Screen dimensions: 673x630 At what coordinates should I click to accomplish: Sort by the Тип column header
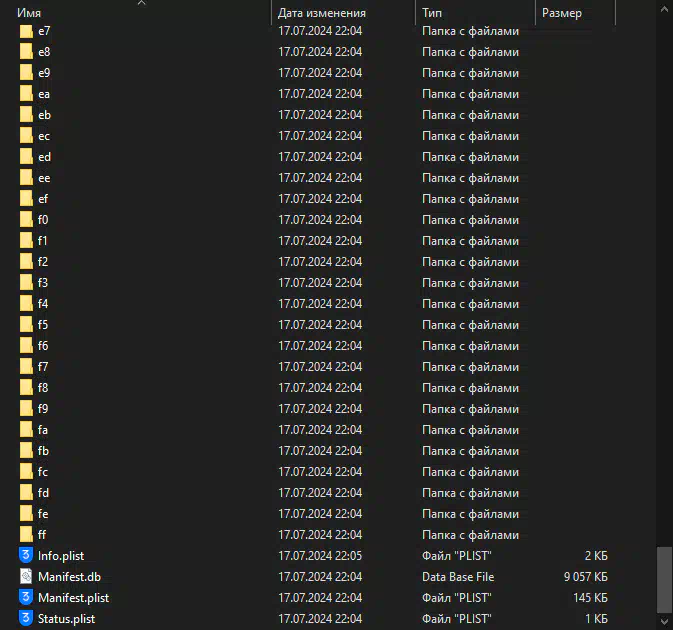(x=432, y=13)
